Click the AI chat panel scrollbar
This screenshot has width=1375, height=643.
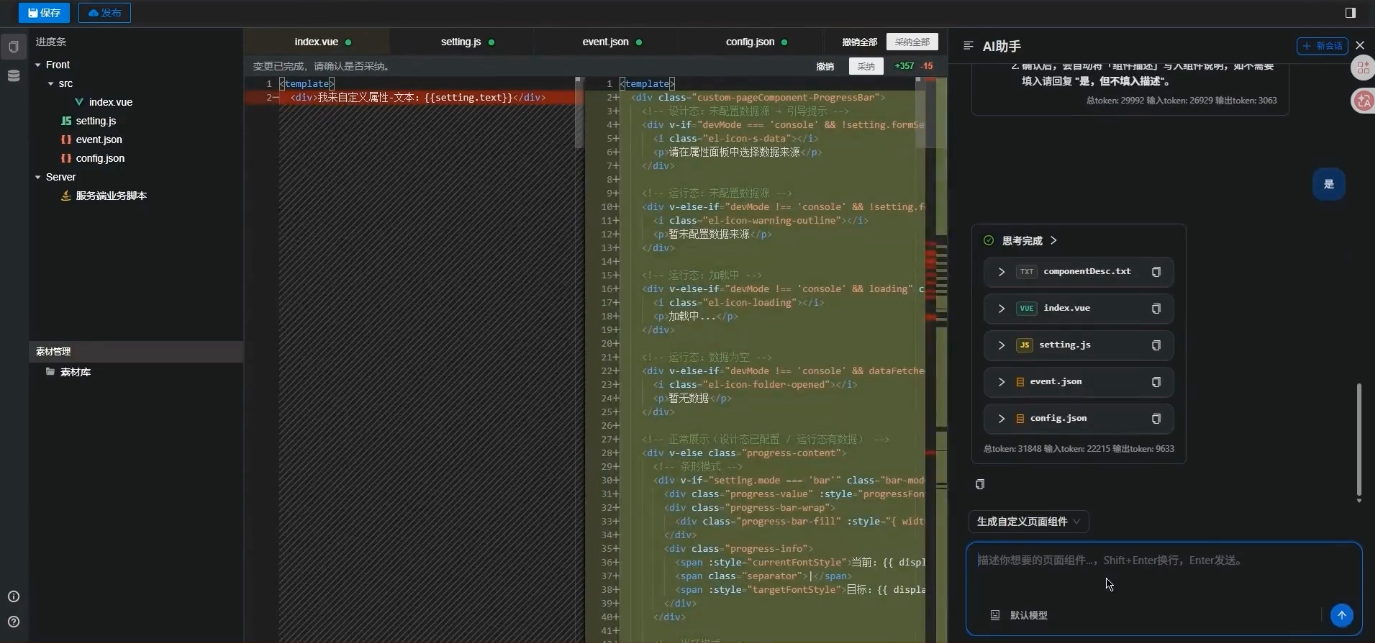pos(1358,438)
